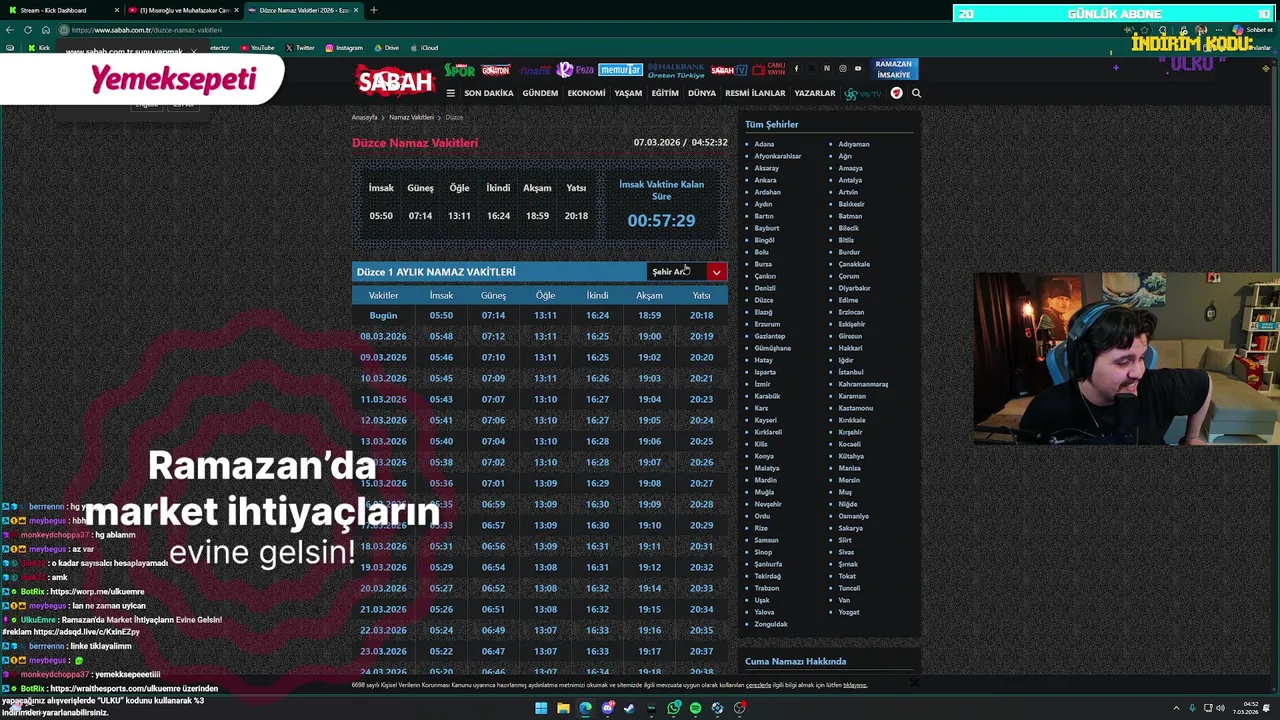Open Spotify from the taskbar
This screenshot has width=1280, height=720.
(695, 708)
